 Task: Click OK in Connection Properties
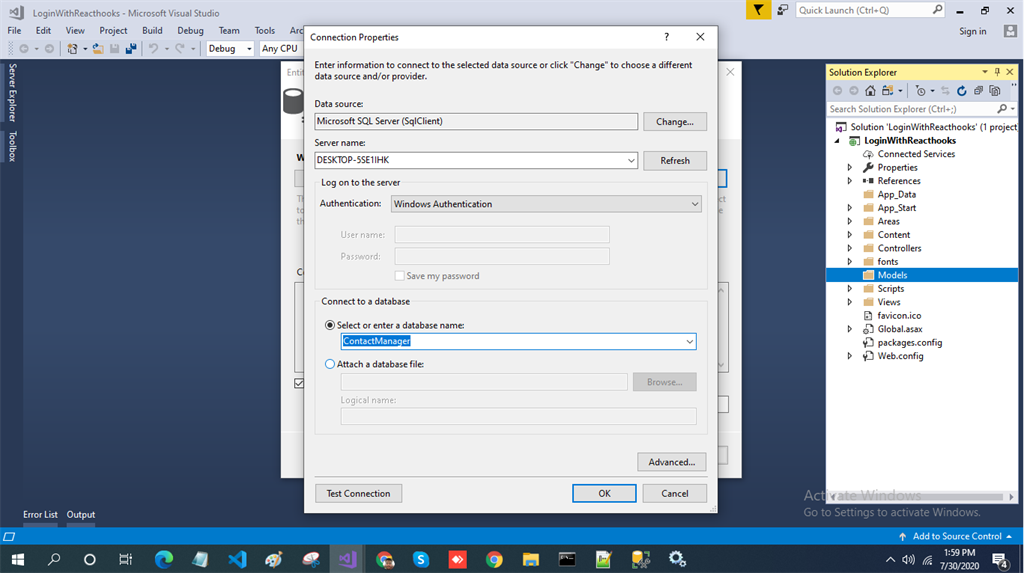[x=604, y=493]
